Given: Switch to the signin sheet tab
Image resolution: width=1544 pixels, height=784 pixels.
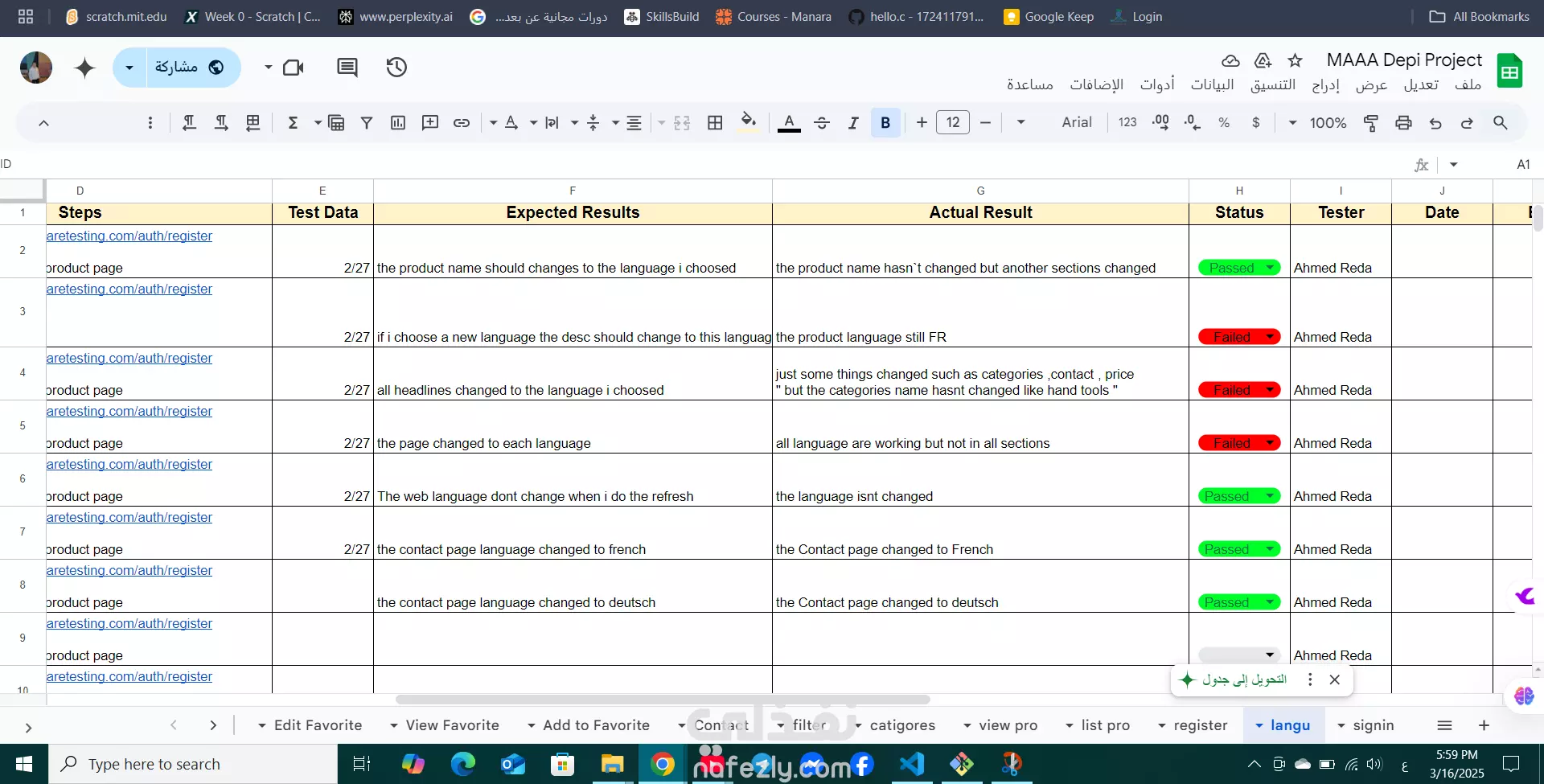Looking at the screenshot, I should tap(1373, 725).
